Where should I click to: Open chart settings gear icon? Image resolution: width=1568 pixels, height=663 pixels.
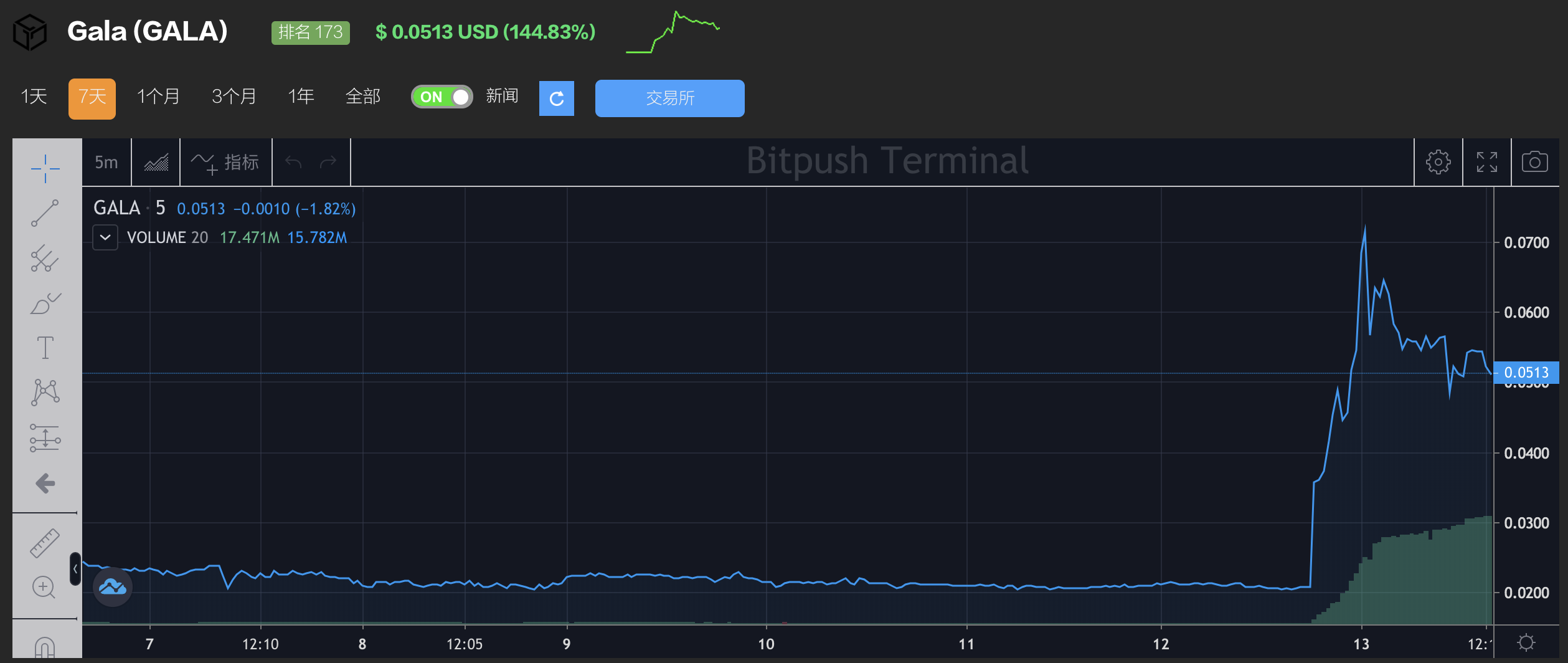point(1438,162)
